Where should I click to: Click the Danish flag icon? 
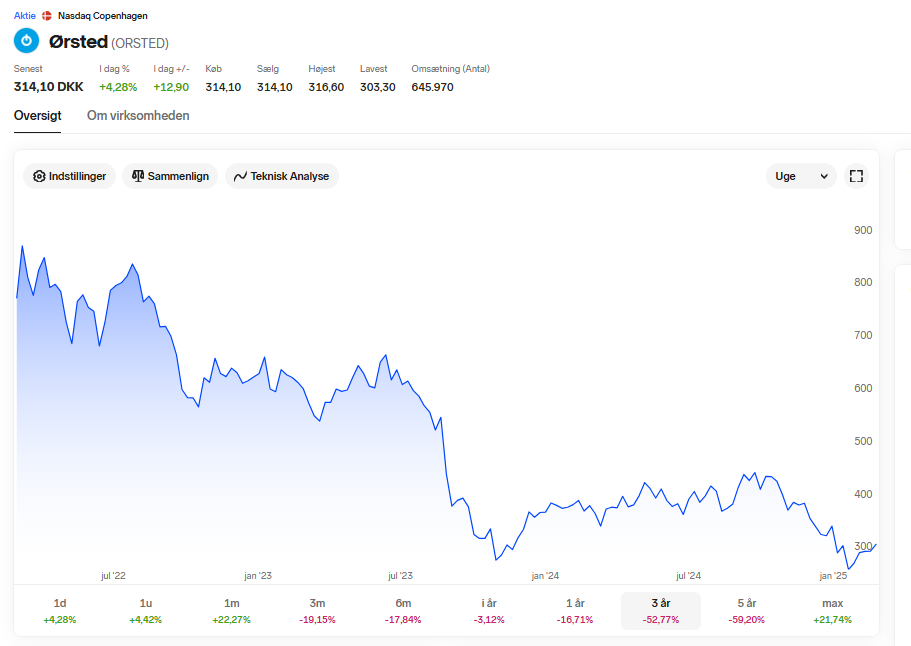tap(47, 16)
